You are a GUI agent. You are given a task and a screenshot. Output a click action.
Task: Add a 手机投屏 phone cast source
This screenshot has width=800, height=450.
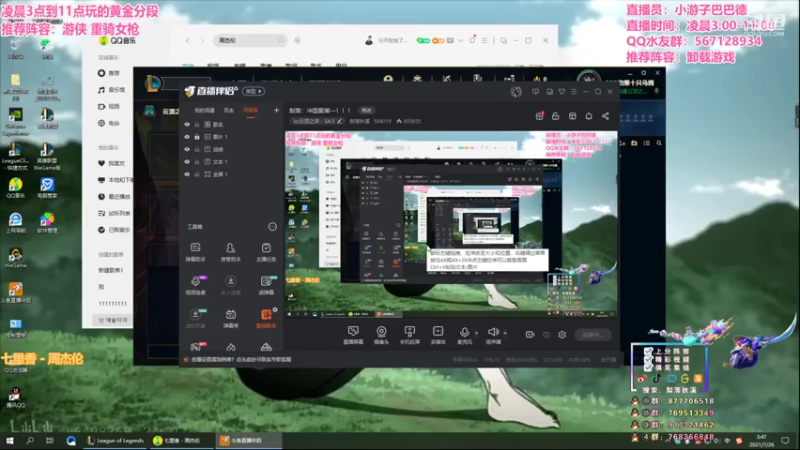410,335
